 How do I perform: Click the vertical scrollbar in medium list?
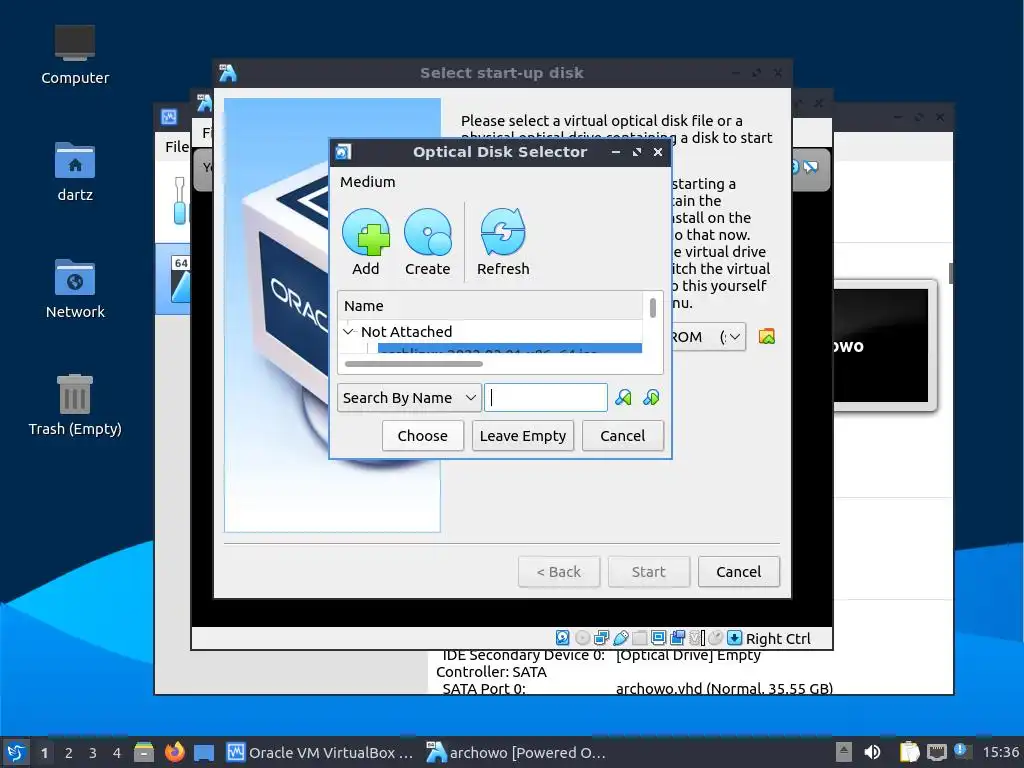652,307
